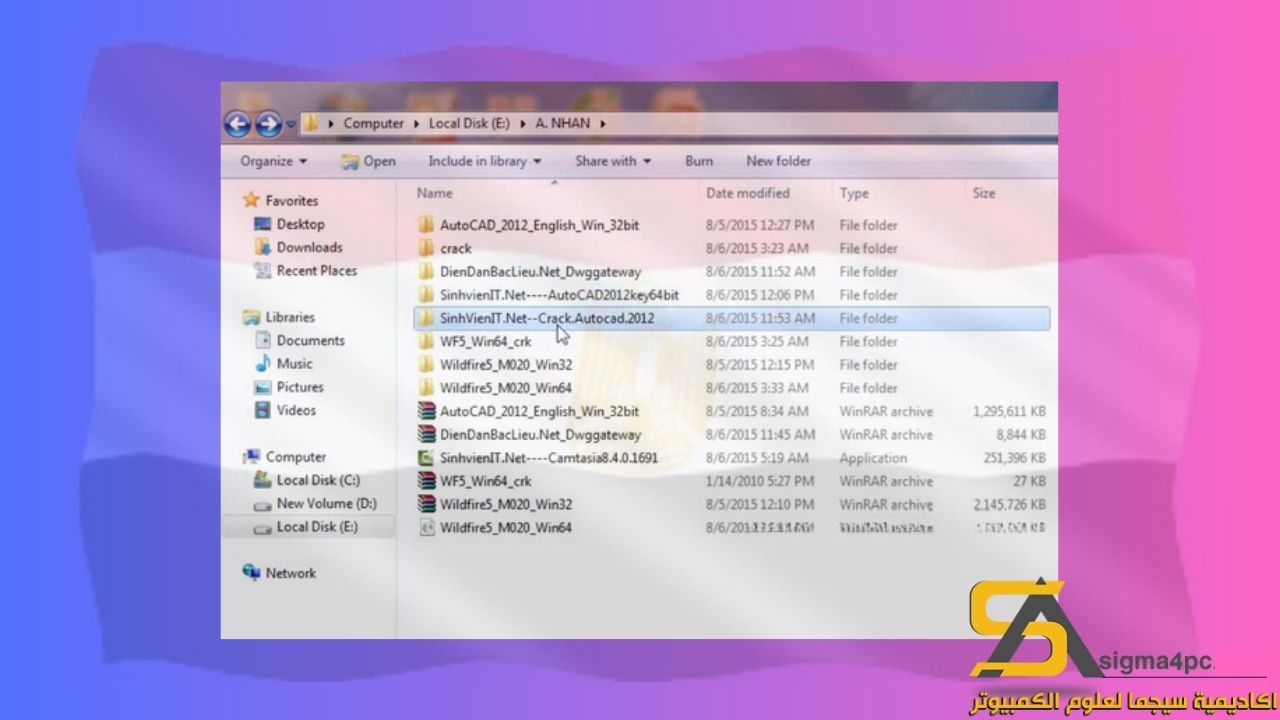Click the WF5_Win64_crk folder icon
Viewport: 1280px width, 720px height.
[426, 341]
